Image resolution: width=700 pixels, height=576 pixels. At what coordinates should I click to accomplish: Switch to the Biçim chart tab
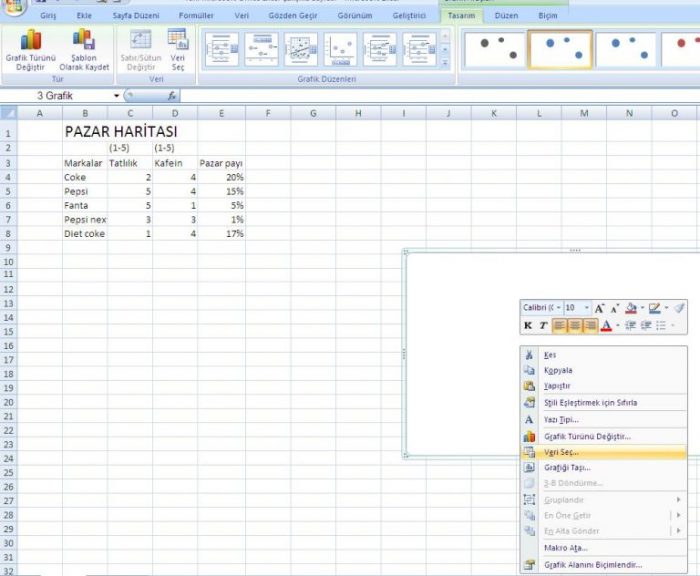[548, 16]
